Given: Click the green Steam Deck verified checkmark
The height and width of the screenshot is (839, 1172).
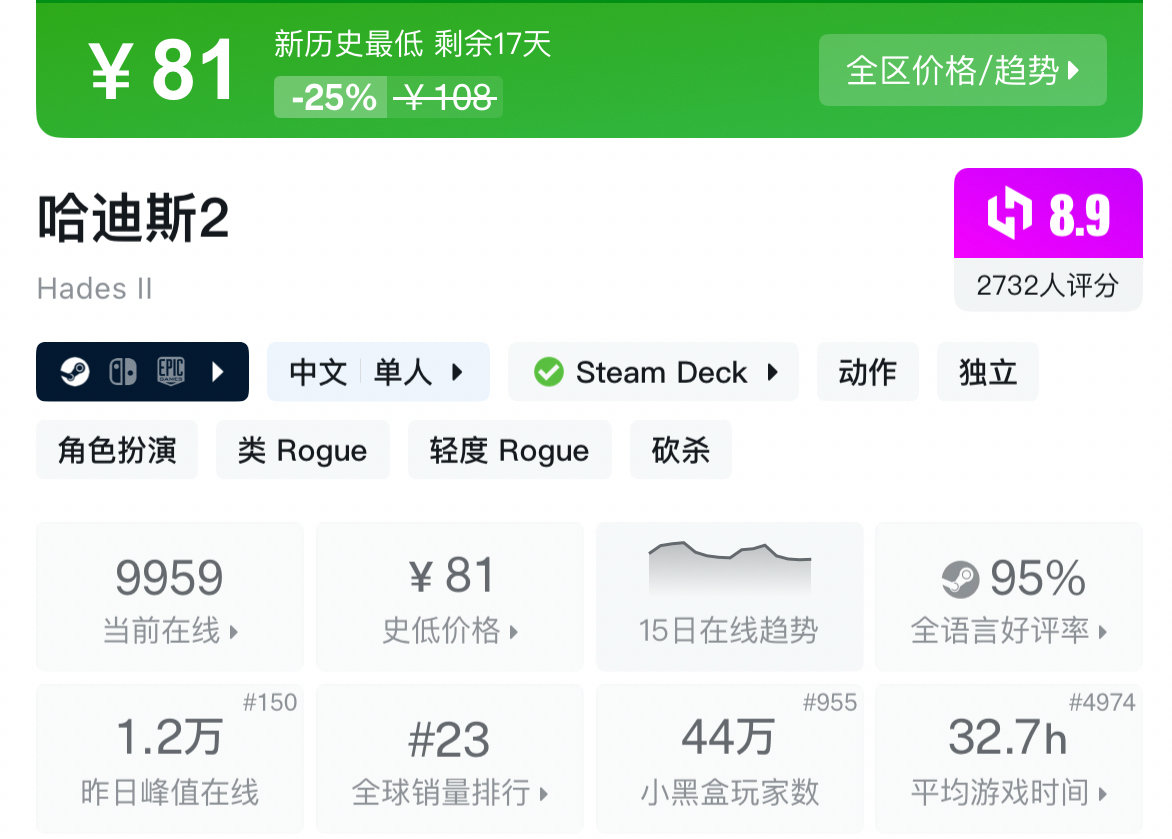Looking at the screenshot, I should [x=548, y=372].
